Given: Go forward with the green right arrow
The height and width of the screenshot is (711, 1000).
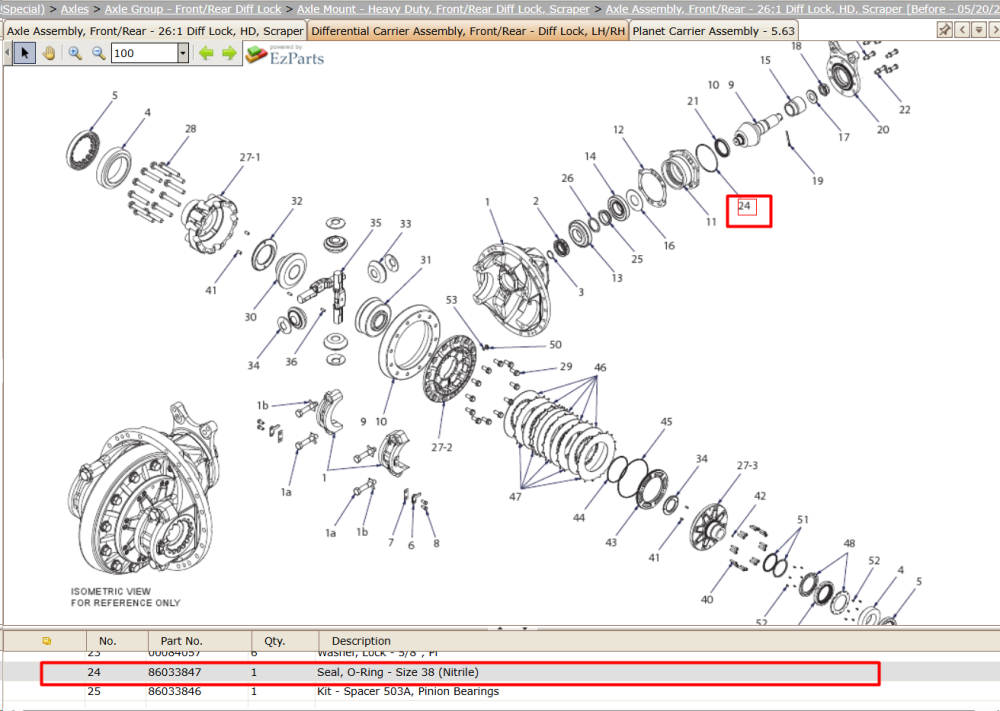Looking at the screenshot, I should (229, 53).
